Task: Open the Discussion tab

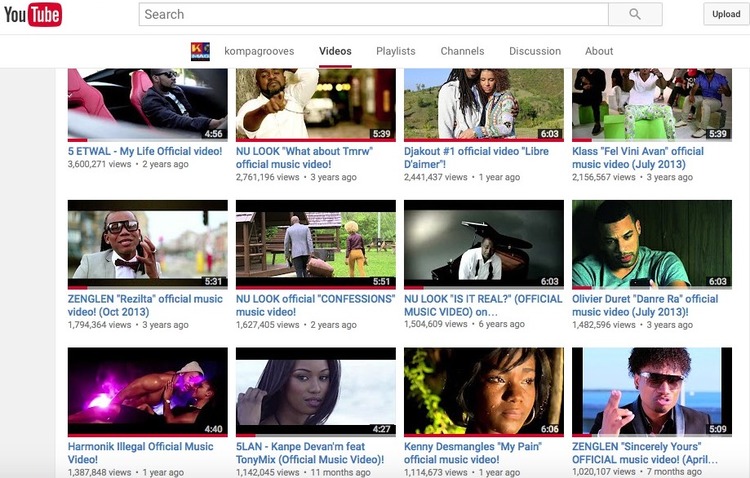Action: [535, 51]
